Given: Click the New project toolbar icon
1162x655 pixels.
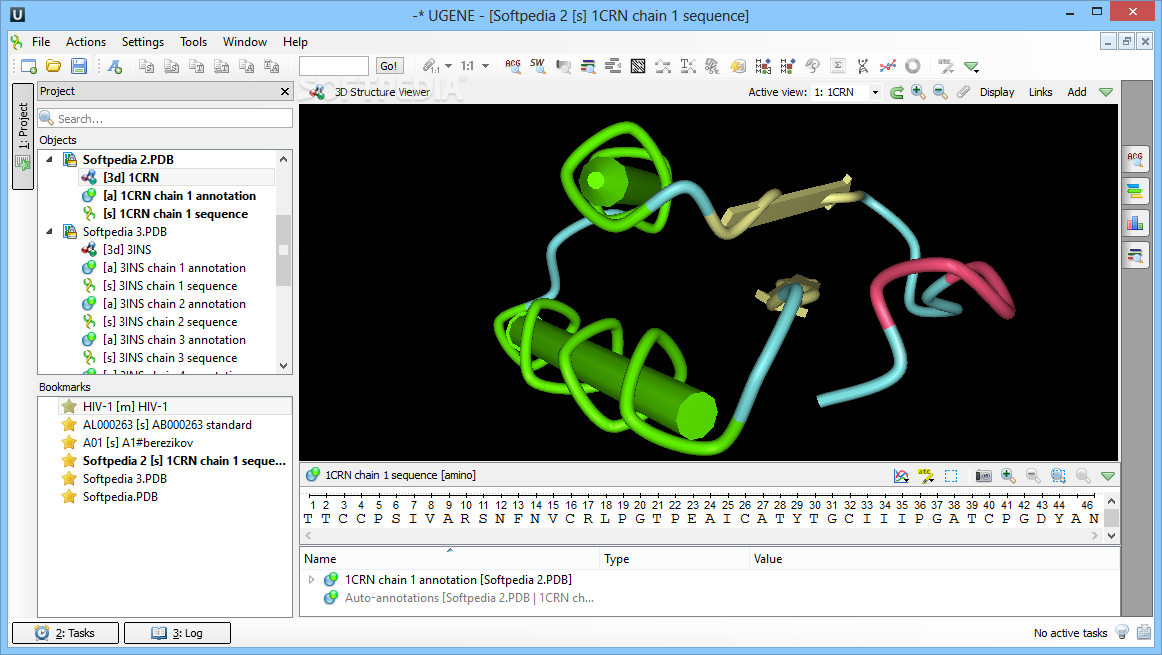Looking at the screenshot, I should pyautogui.click(x=29, y=66).
